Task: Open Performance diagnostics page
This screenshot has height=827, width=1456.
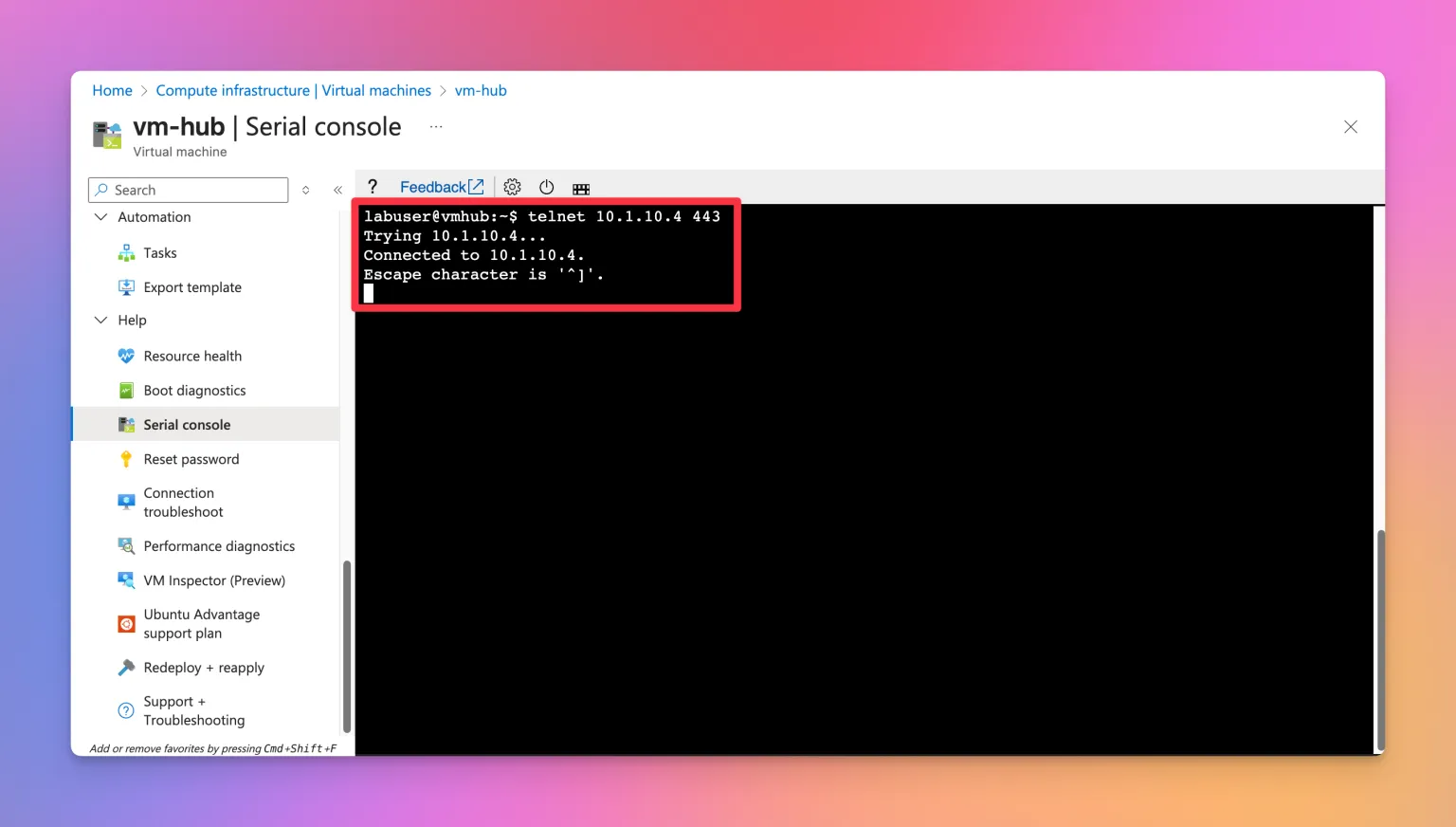Action: (219, 546)
